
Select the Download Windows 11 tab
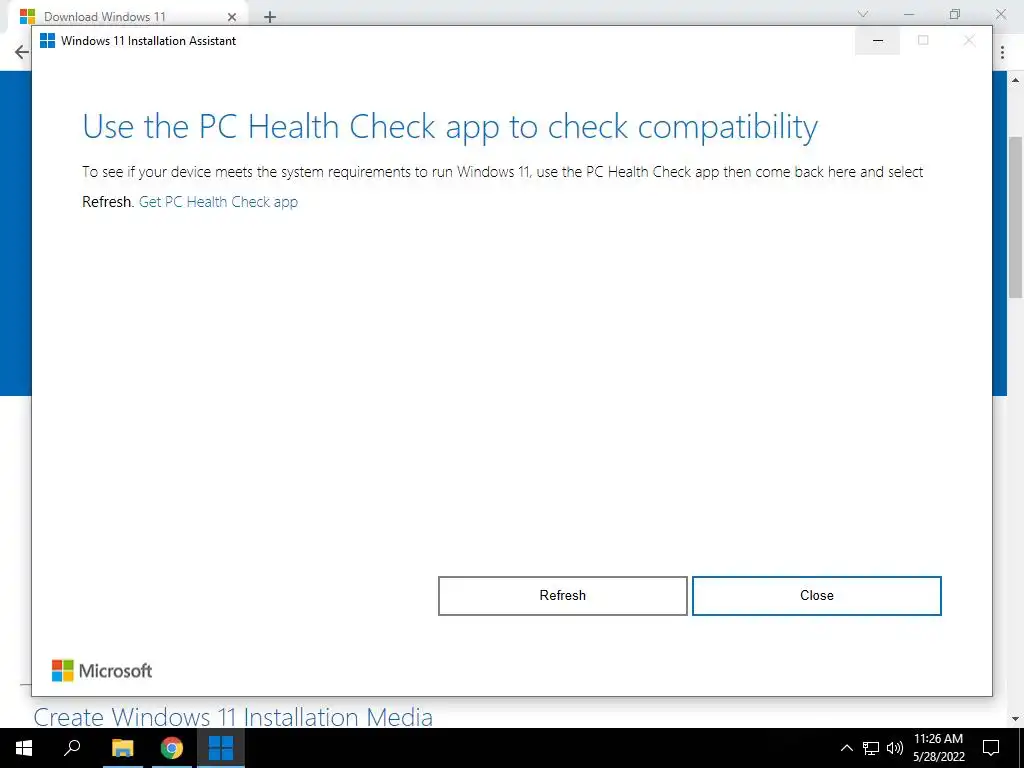[127, 16]
